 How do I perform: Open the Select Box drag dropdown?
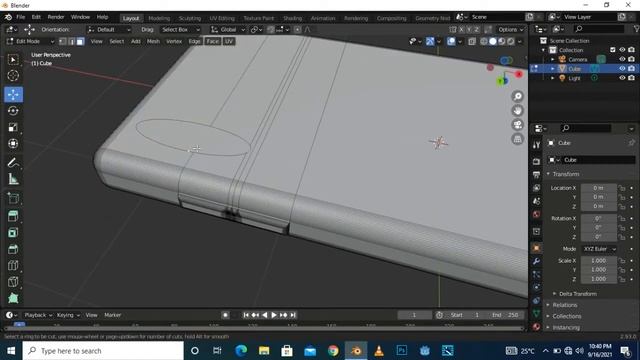click(x=180, y=29)
